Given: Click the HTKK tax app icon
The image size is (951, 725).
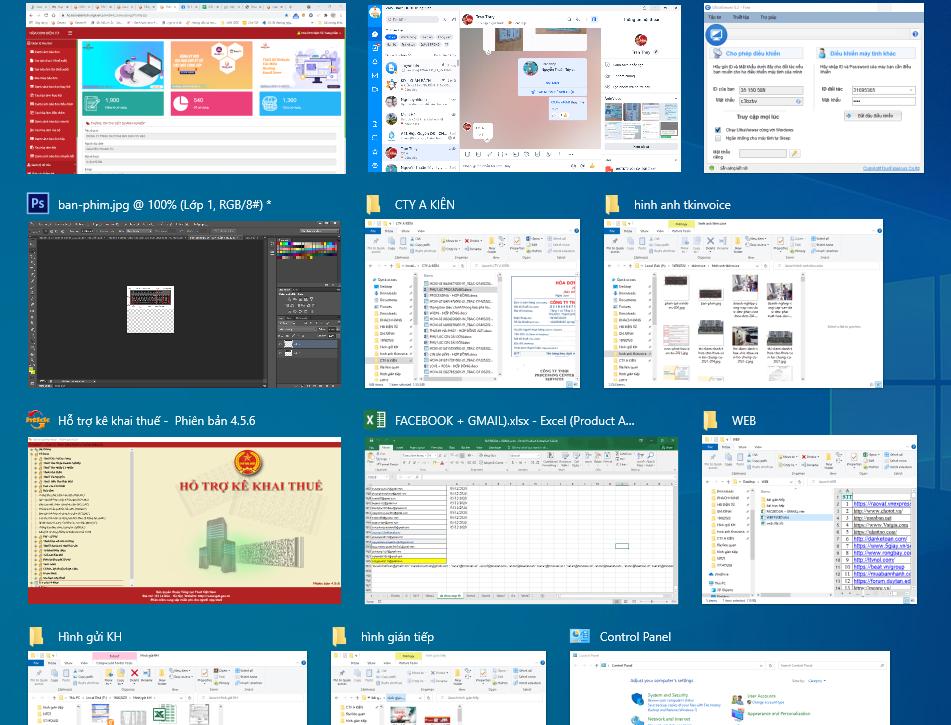Looking at the screenshot, I should click(38, 420).
